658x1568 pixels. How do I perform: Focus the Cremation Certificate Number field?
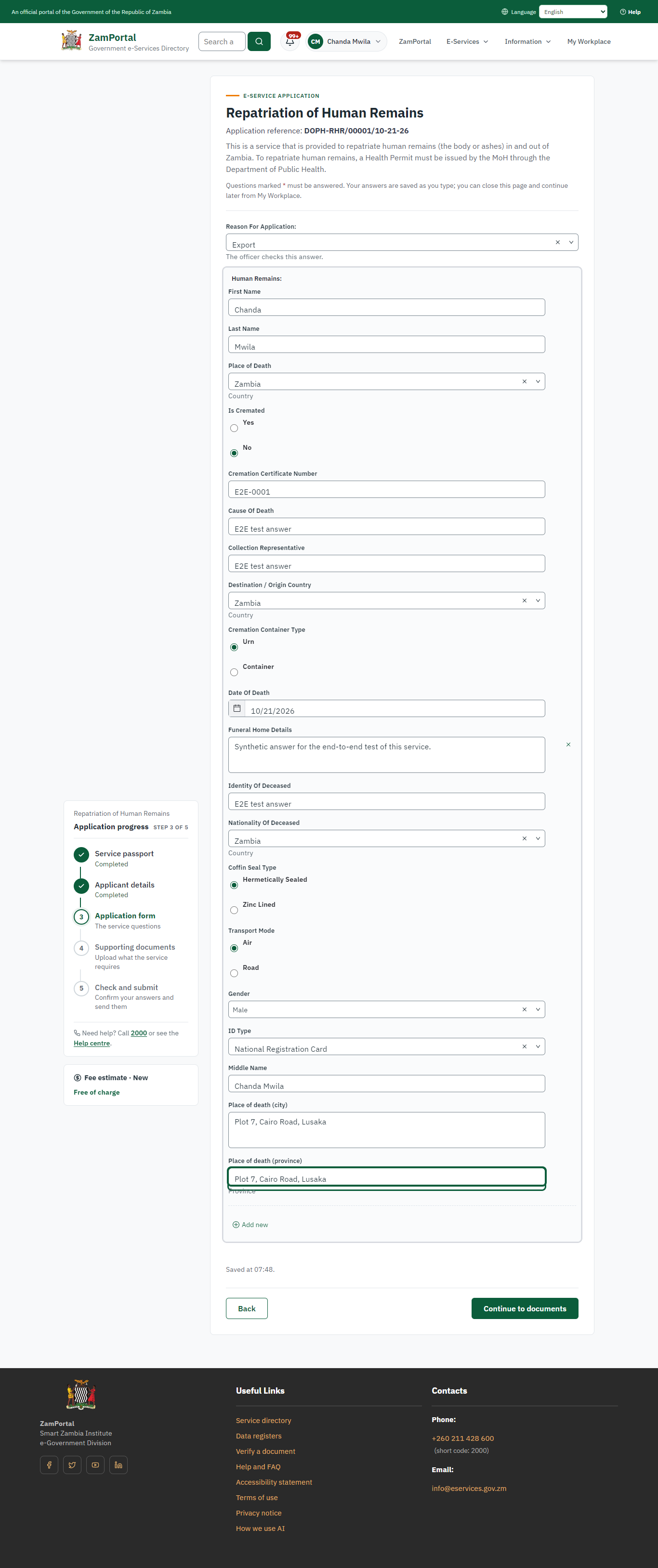point(386,489)
